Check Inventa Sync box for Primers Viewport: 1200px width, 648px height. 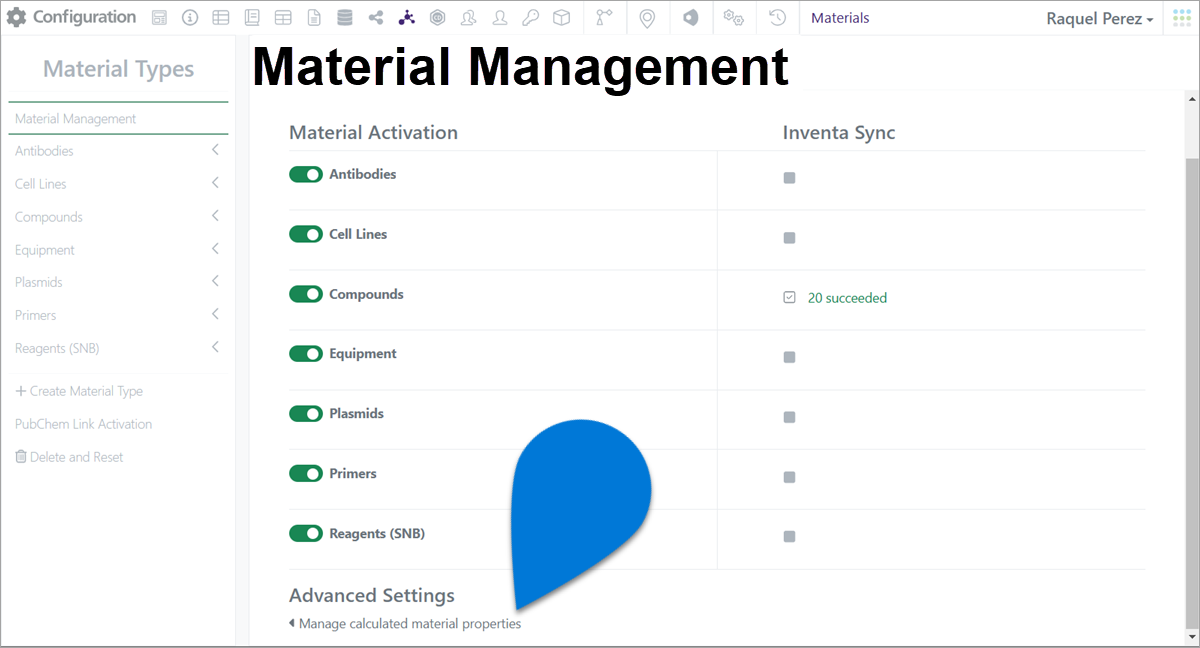[789, 477]
